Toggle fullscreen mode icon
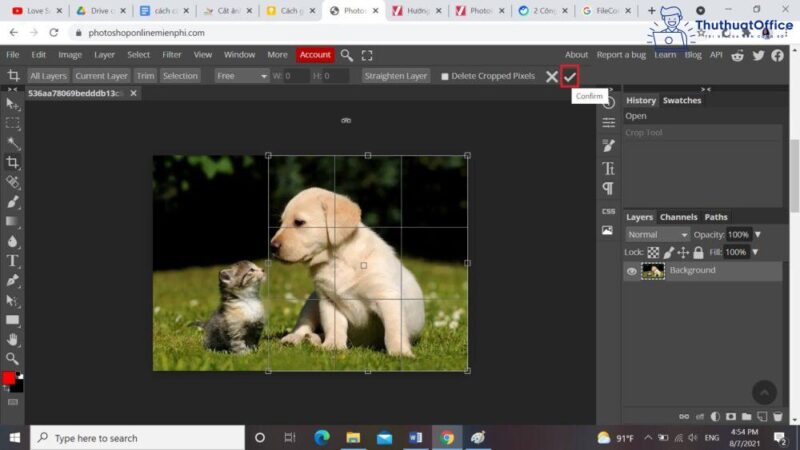 pos(367,55)
